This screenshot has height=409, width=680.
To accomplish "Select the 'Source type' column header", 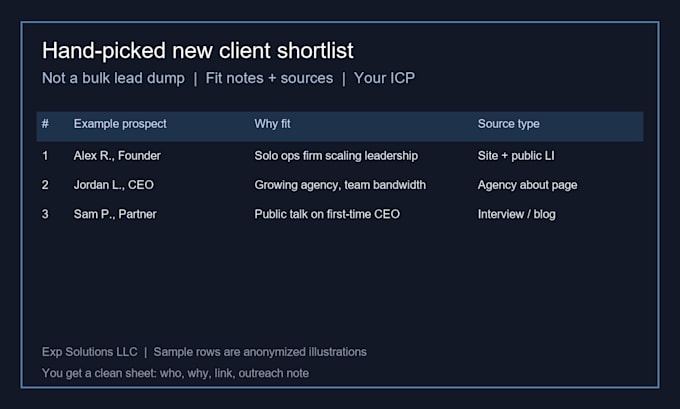I will point(509,124).
